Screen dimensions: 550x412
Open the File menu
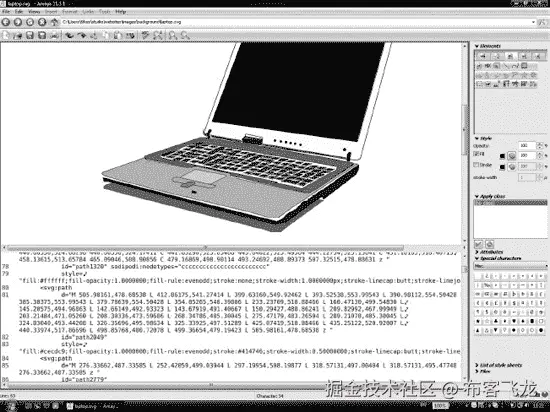coord(6,12)
